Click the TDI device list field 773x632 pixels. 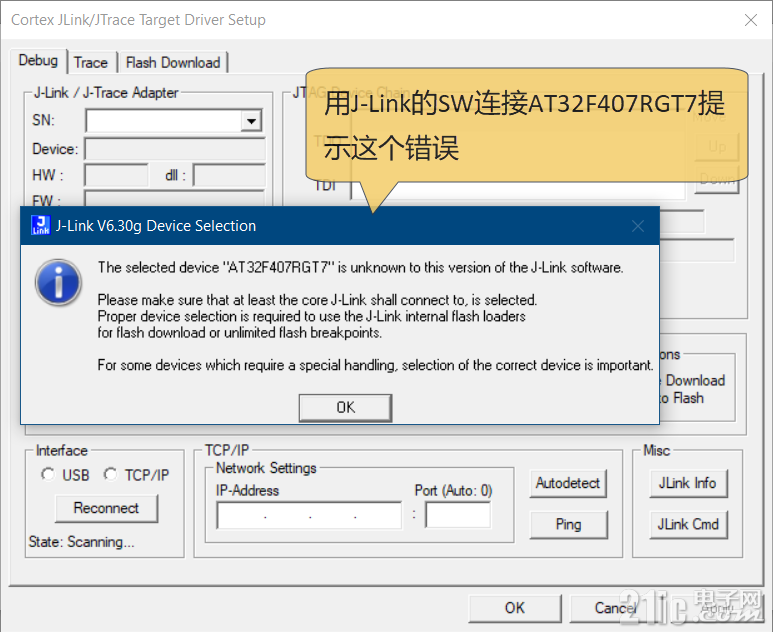tap(518, 190)
